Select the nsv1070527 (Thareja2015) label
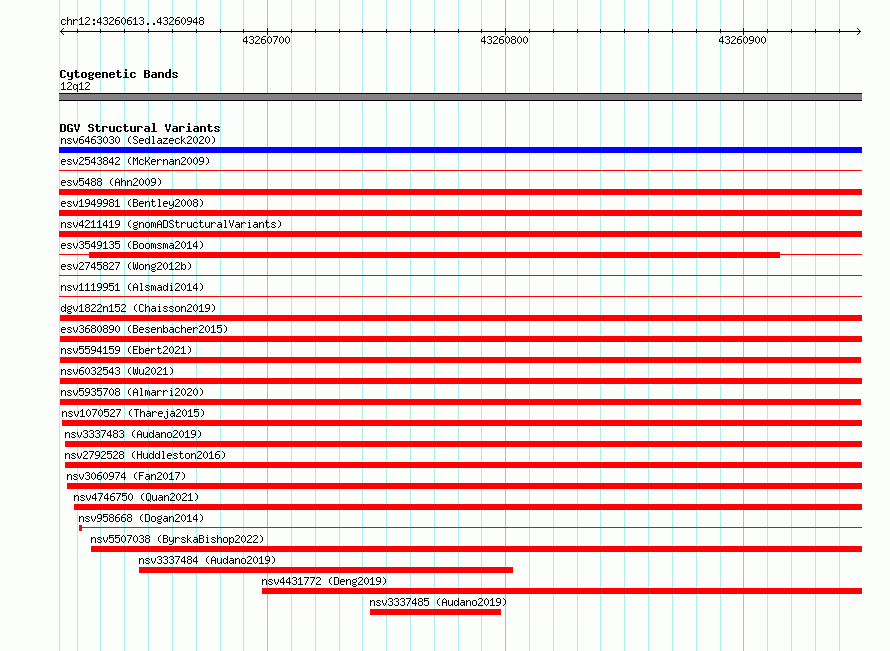 point(133,413)
